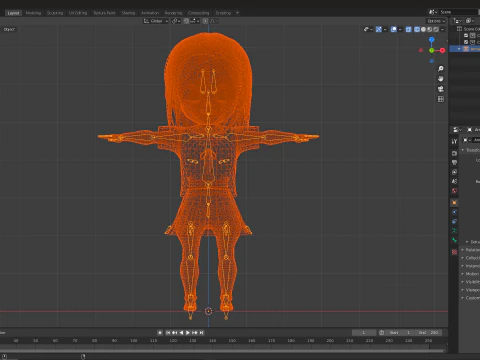Toggle first collection checkbox in outliner

point(466,35)
